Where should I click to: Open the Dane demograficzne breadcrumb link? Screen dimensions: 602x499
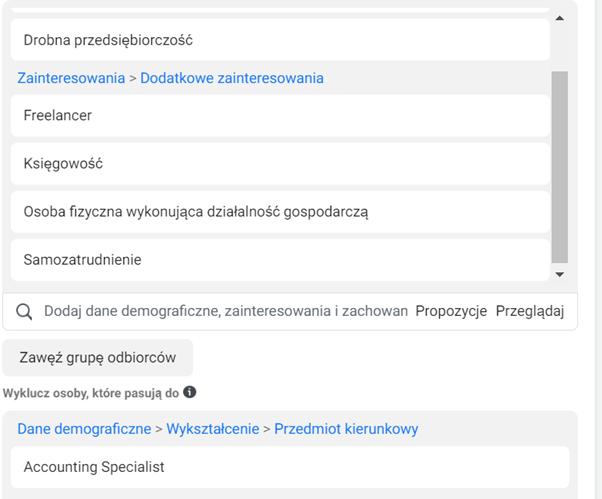(x=84, y=429)
